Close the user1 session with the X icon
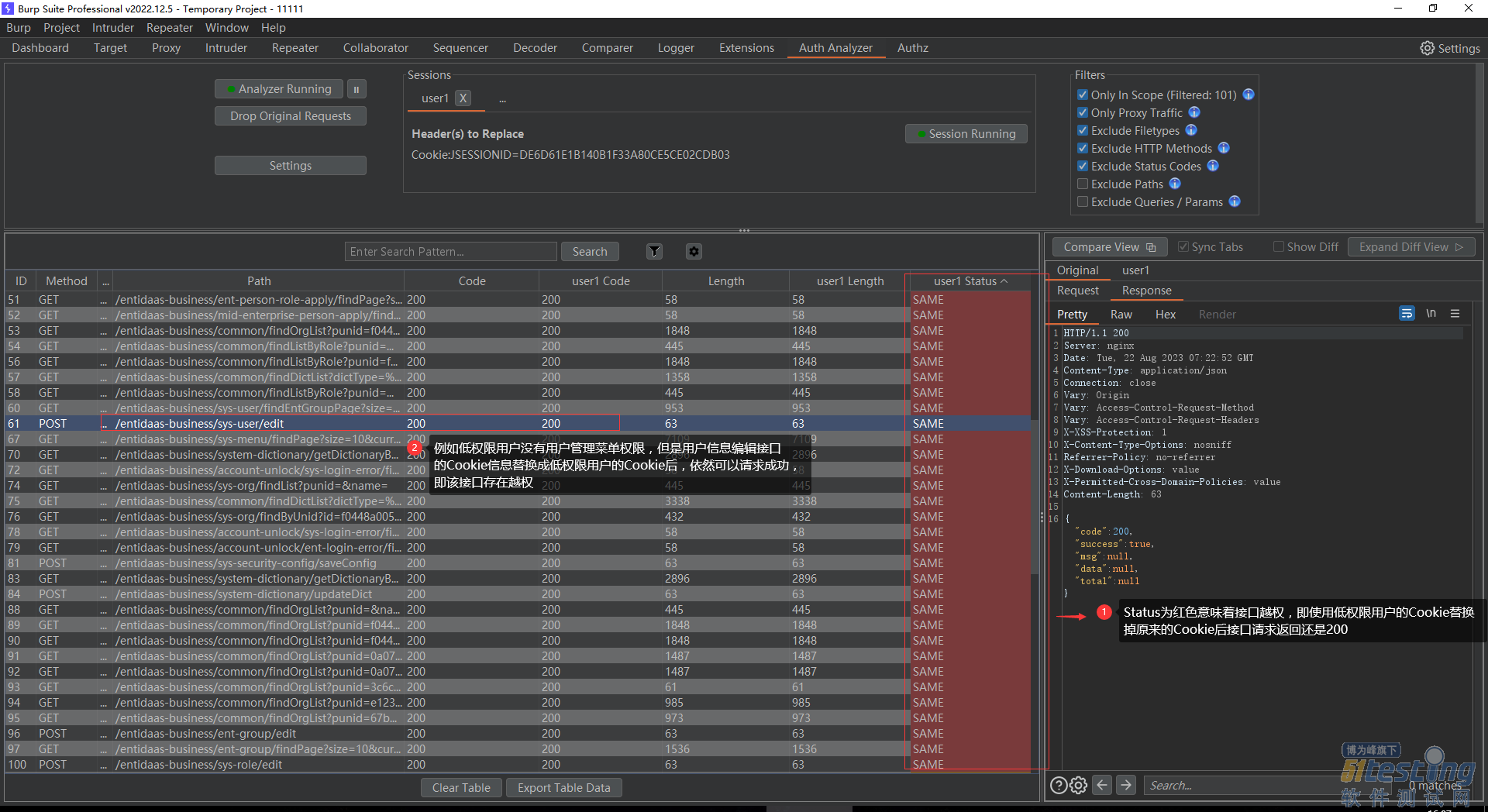1488x812 pixels. [x=463, y=98]
